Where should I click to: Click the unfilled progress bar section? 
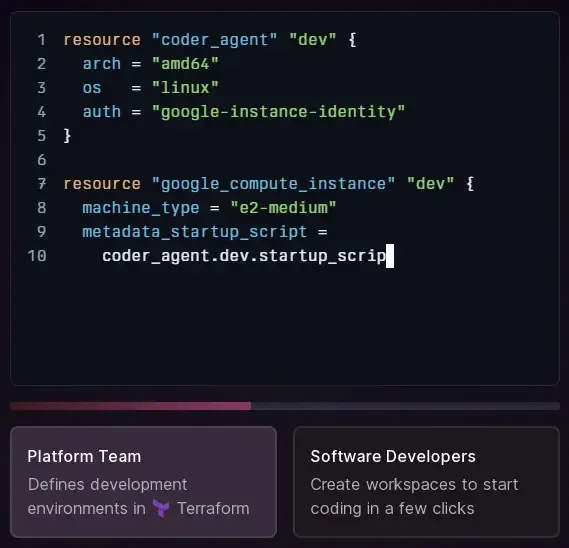coord(405,406)
